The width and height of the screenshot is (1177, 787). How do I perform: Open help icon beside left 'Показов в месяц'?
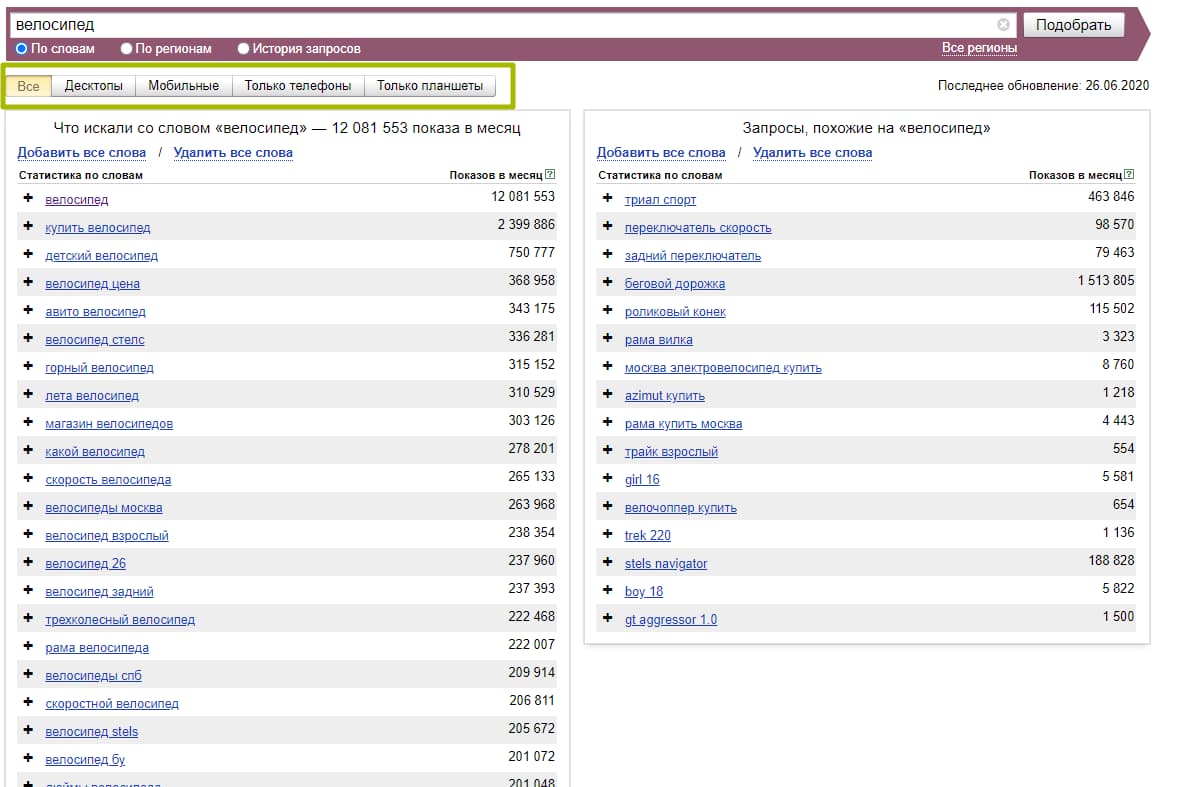coord(550,175)
